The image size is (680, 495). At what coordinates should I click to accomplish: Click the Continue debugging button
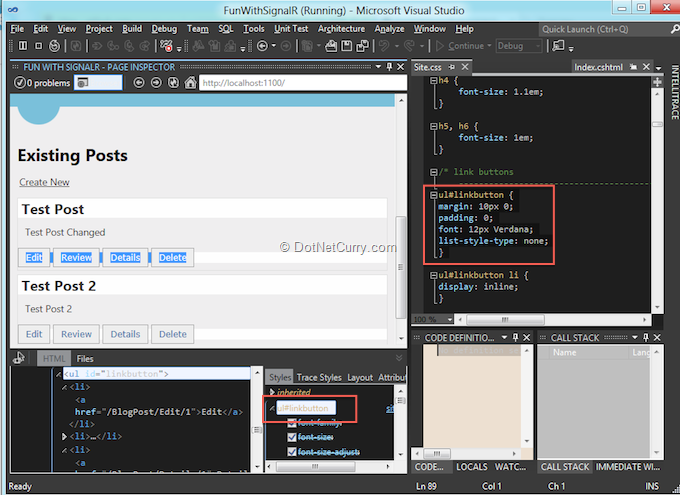tap(463, 46)
